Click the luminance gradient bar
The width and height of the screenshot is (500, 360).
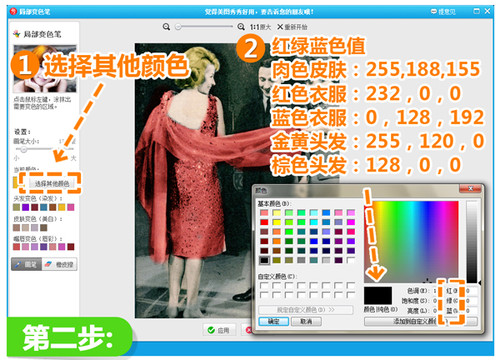(472, 242)
